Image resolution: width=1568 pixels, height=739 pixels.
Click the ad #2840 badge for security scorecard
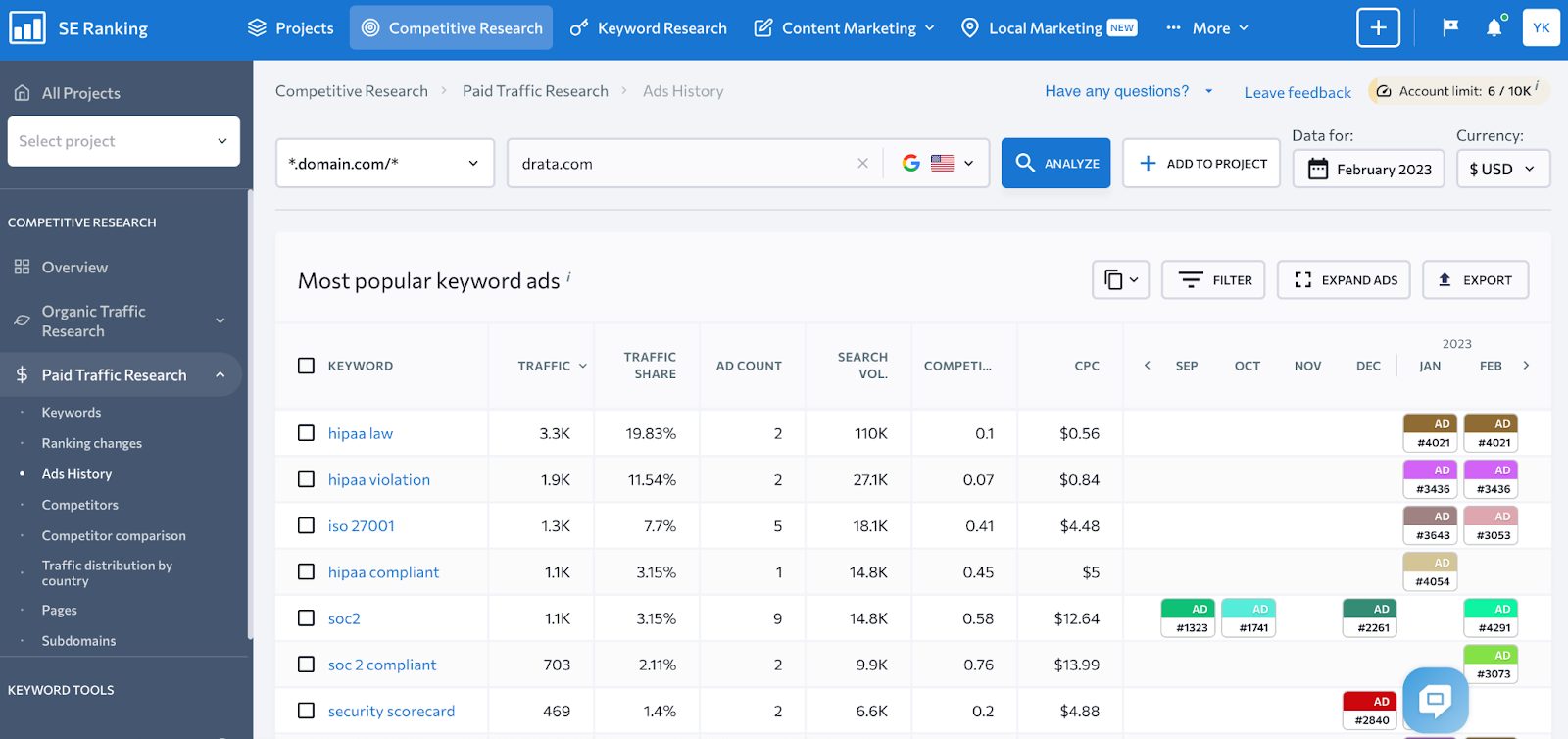coord(1370,711)
